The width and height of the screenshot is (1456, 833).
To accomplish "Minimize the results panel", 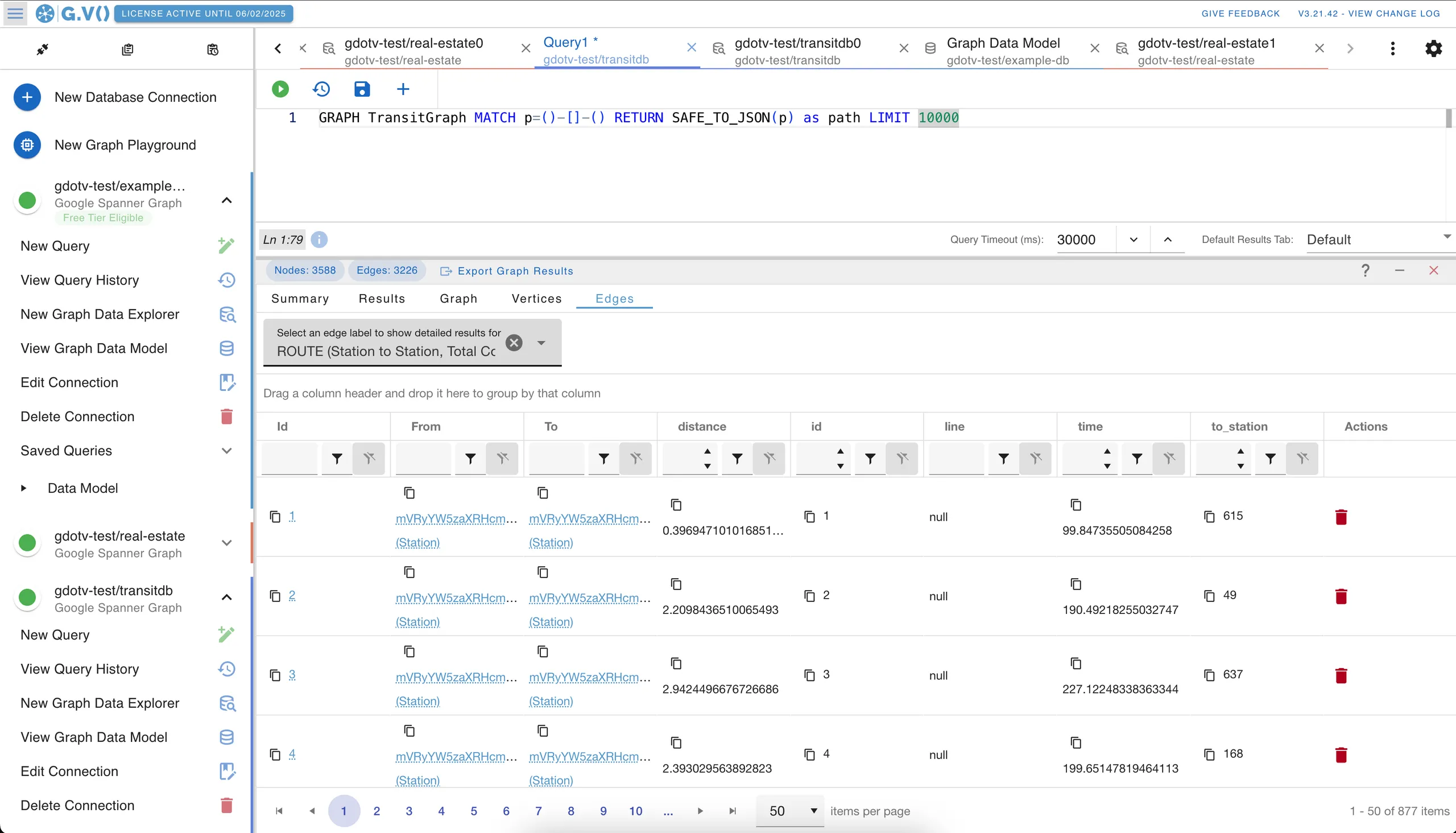I will (1399, 271).
